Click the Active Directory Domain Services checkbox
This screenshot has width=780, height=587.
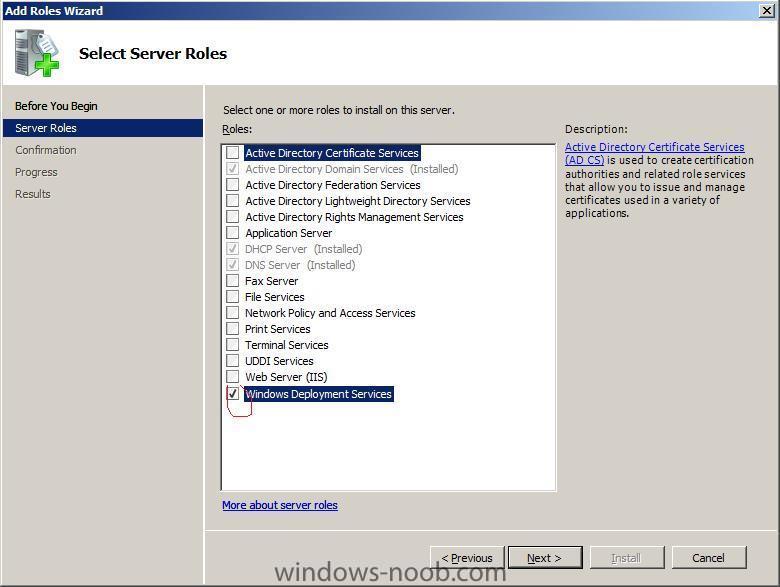pos(232,169)
